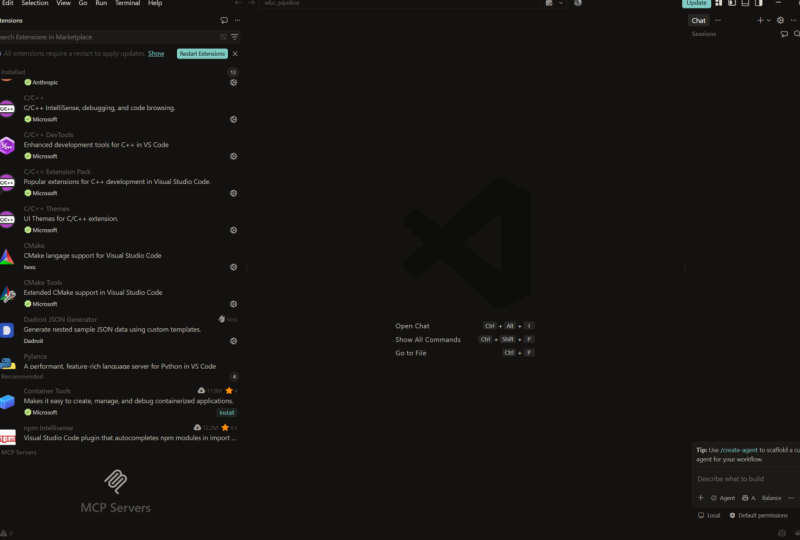Click the search sessions magnifier icon
This screenshot has width=800, height=540.
(797, 34)
